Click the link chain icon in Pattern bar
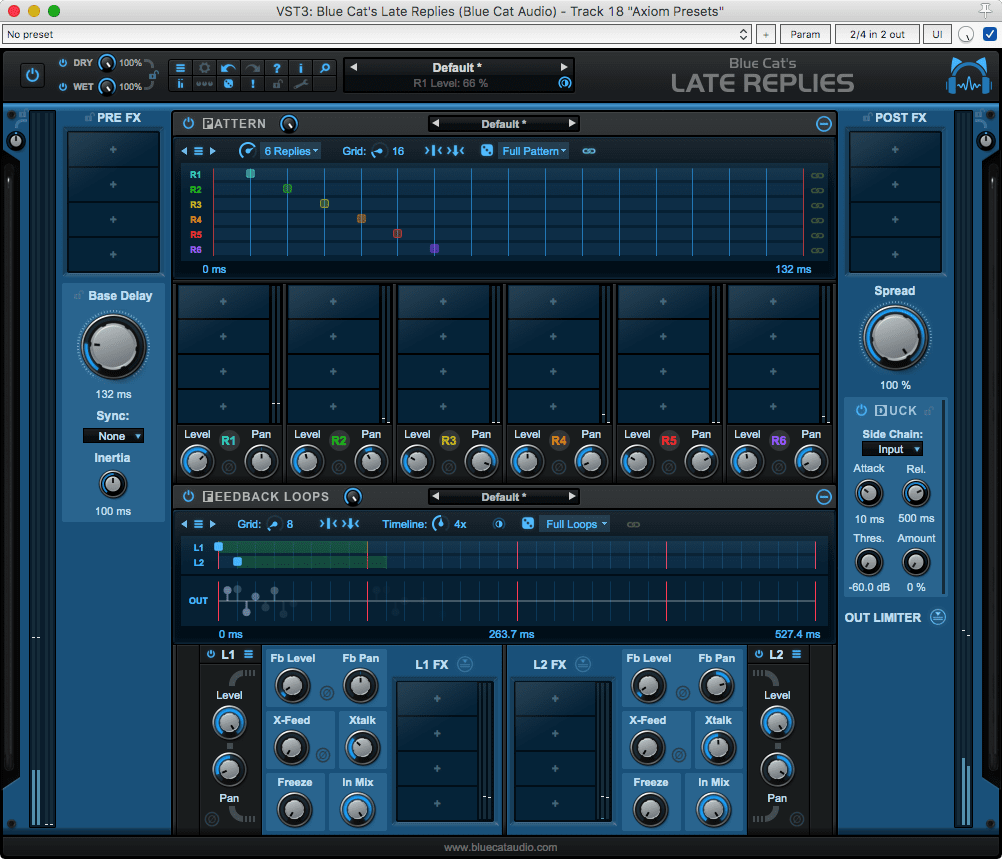 tap(589, 151)
